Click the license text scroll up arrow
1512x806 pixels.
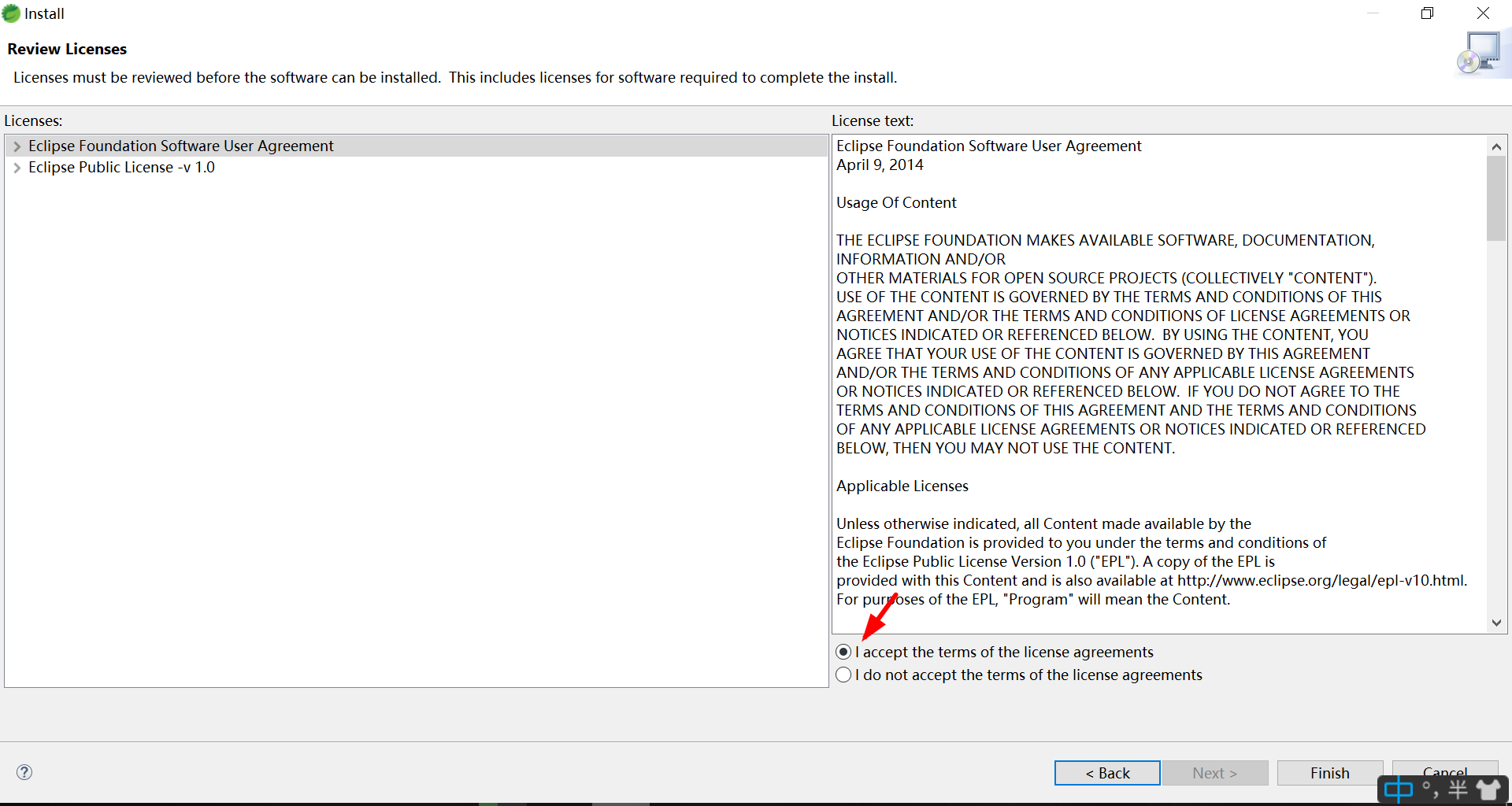(x=1496, y=146)
